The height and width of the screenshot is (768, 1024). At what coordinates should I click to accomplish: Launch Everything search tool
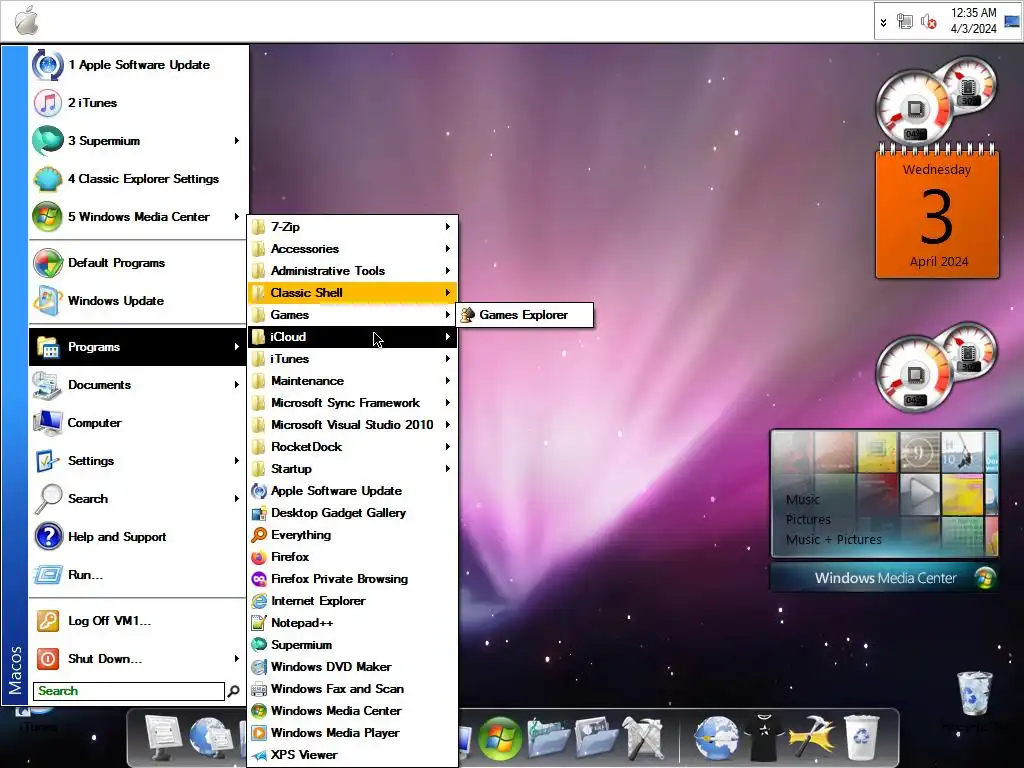(353, 535)
